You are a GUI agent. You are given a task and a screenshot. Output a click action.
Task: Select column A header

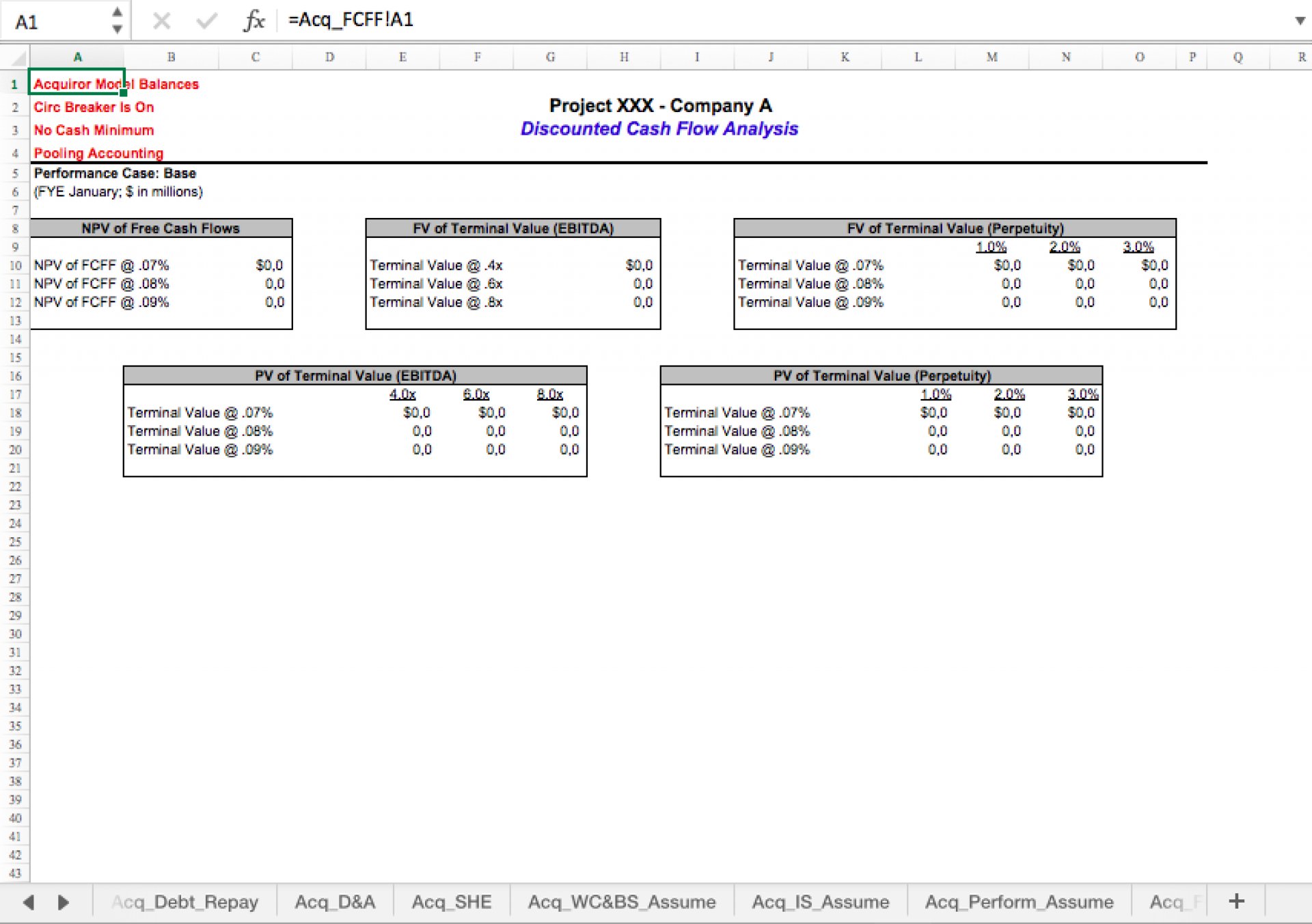point(77,57)
